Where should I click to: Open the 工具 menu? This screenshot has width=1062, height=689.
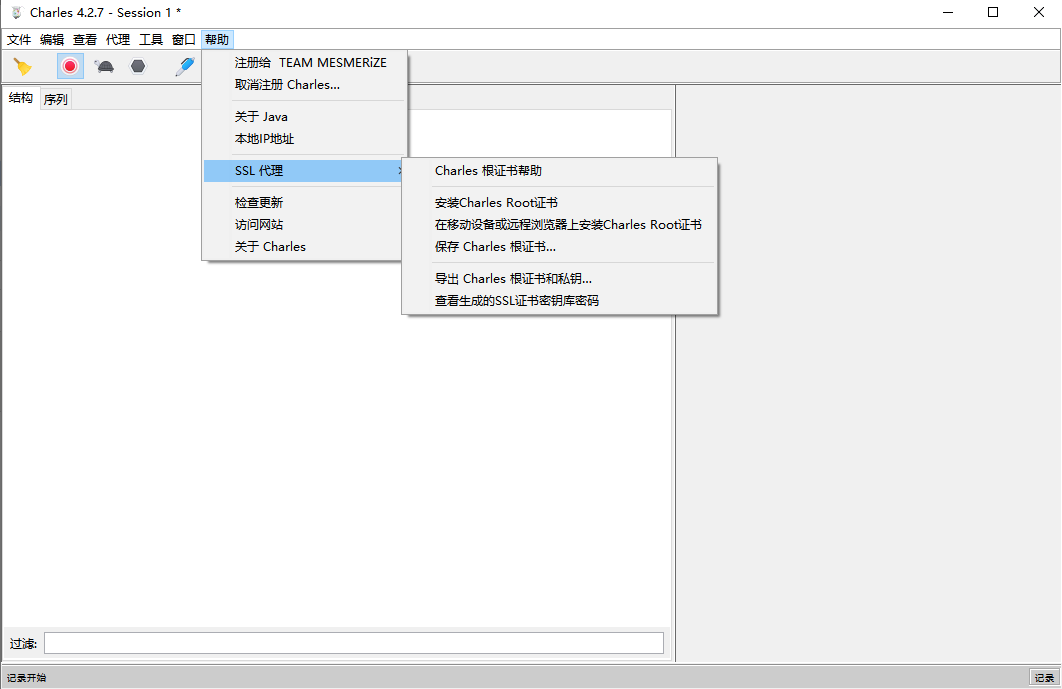(151, 39)
